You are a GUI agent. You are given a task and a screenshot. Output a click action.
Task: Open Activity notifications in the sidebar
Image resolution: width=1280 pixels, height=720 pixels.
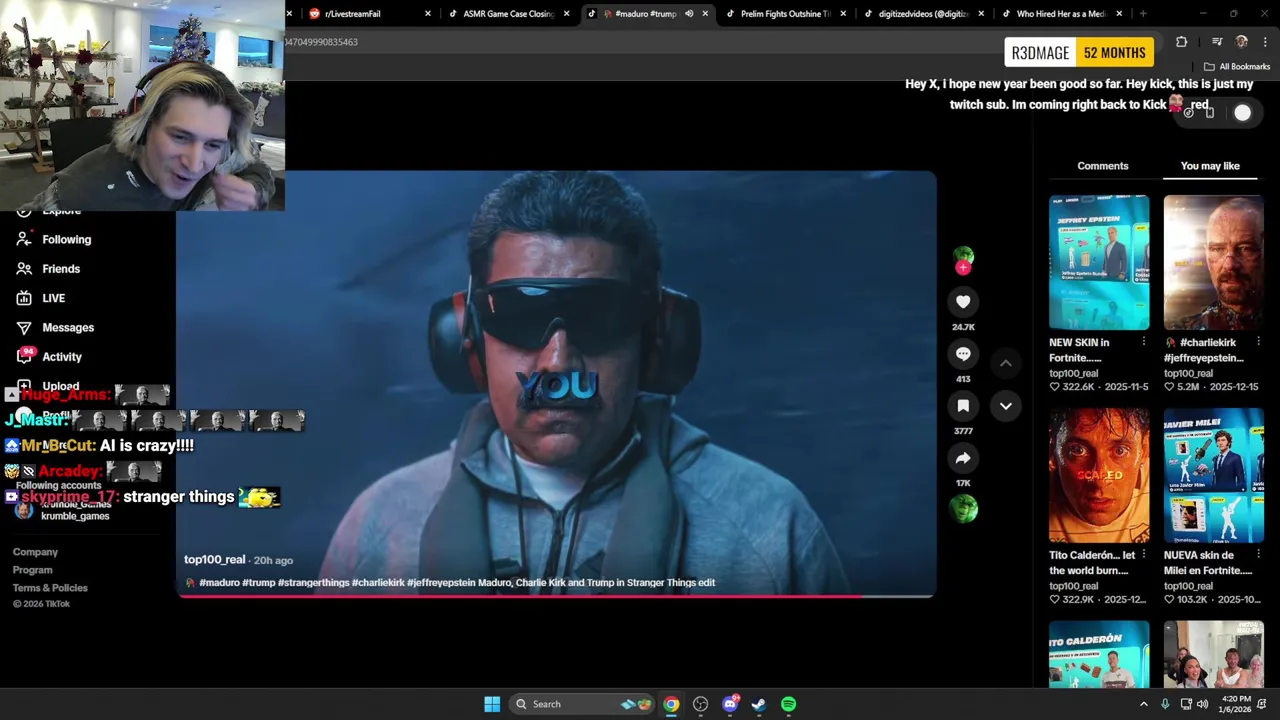[49, 357]
